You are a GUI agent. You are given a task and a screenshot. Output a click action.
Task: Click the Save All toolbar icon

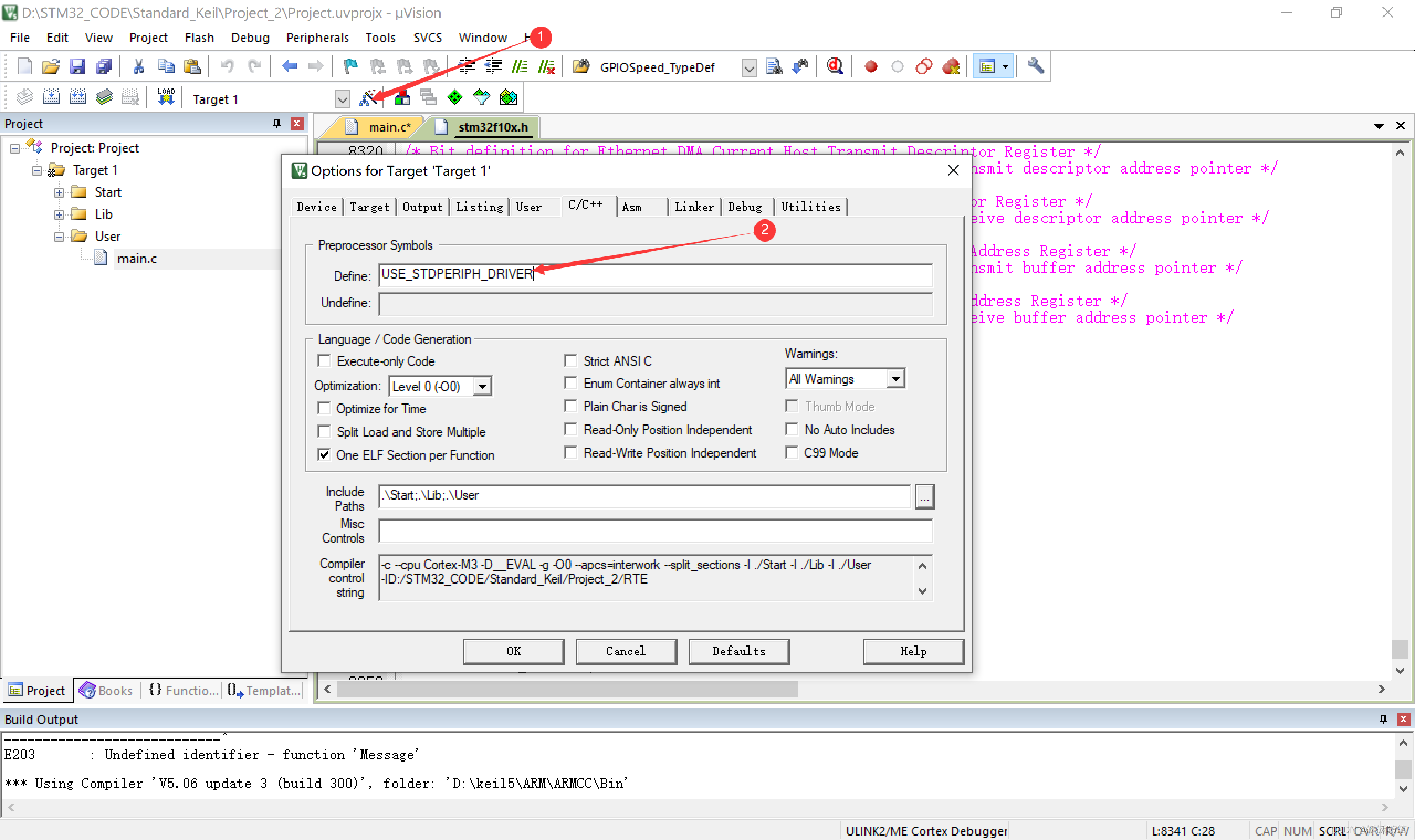(x=104, y=67)
